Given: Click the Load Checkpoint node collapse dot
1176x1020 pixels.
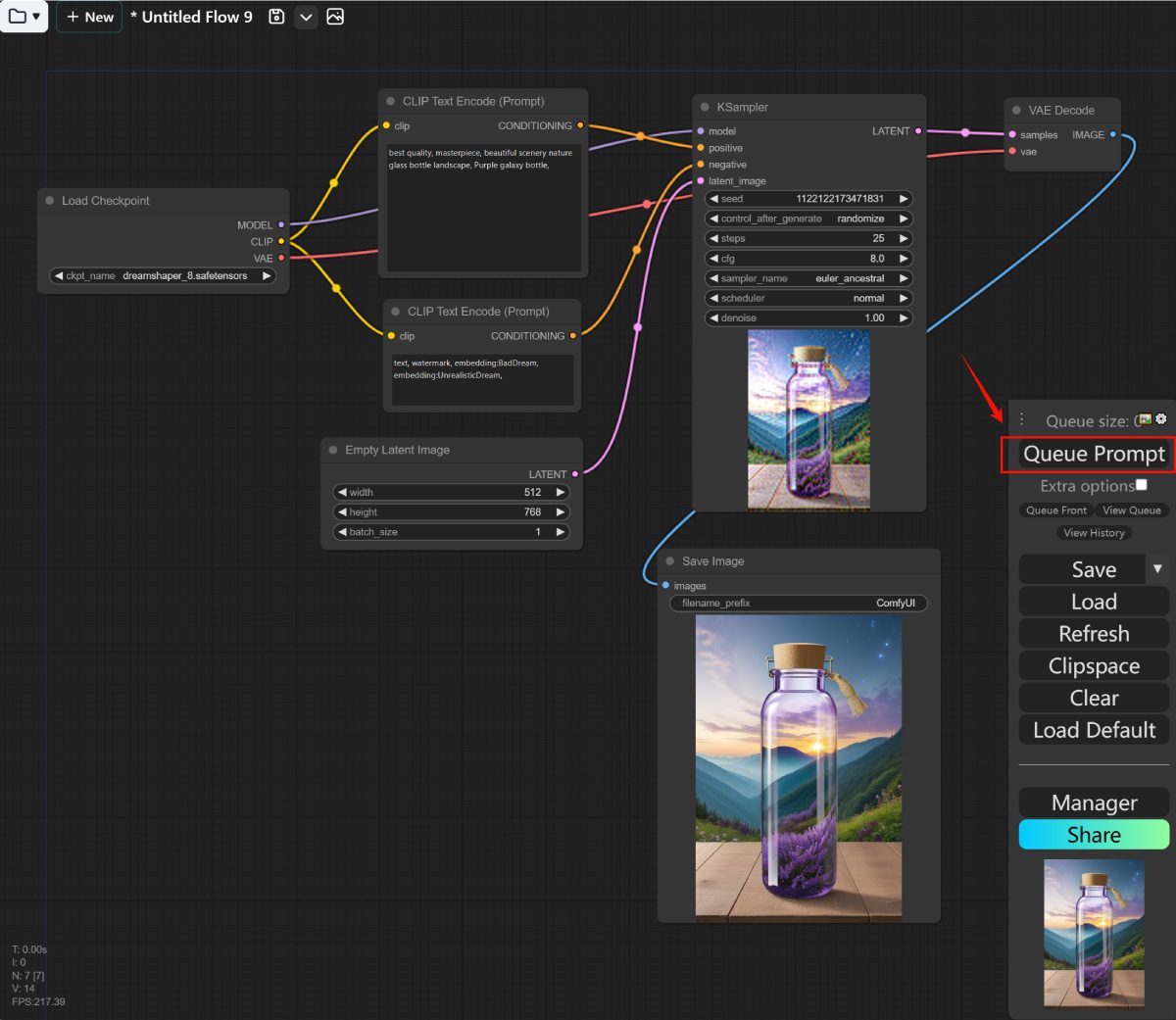Looking at the screenshot, I should 50,201.
